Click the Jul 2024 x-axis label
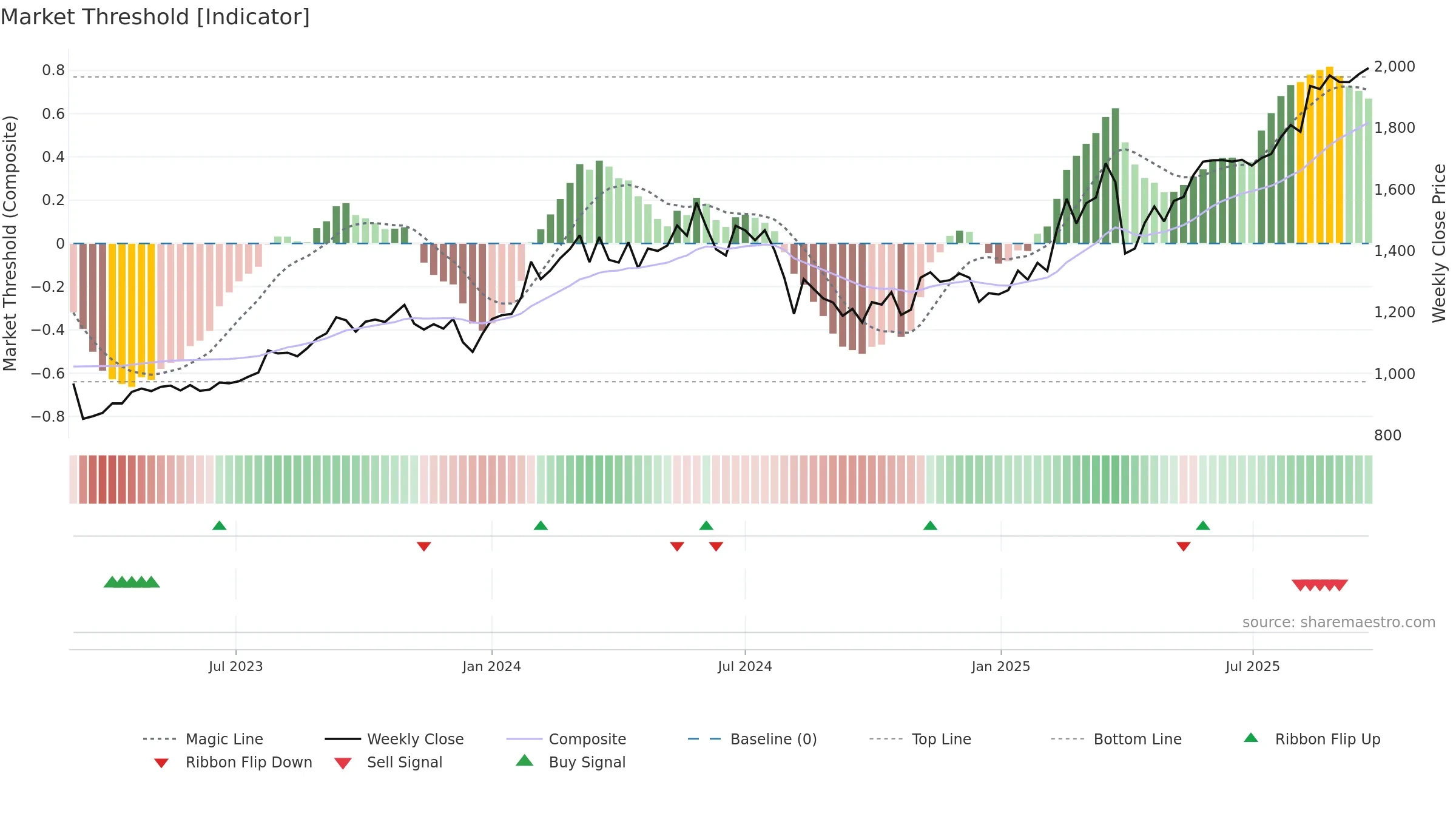 (x=745, y=666)
